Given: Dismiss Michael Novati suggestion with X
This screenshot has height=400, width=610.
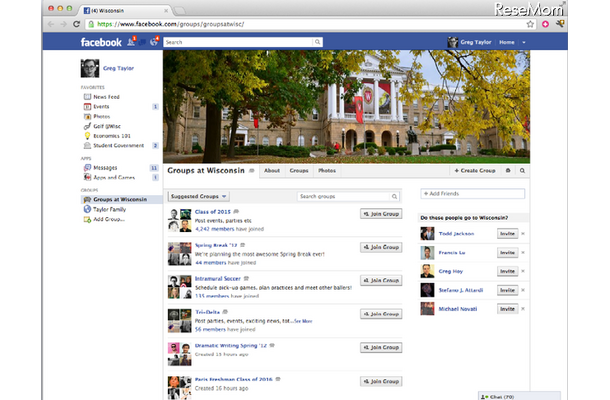Looking at the screenshot, I should pyautogui.click(x=523, y=309).
